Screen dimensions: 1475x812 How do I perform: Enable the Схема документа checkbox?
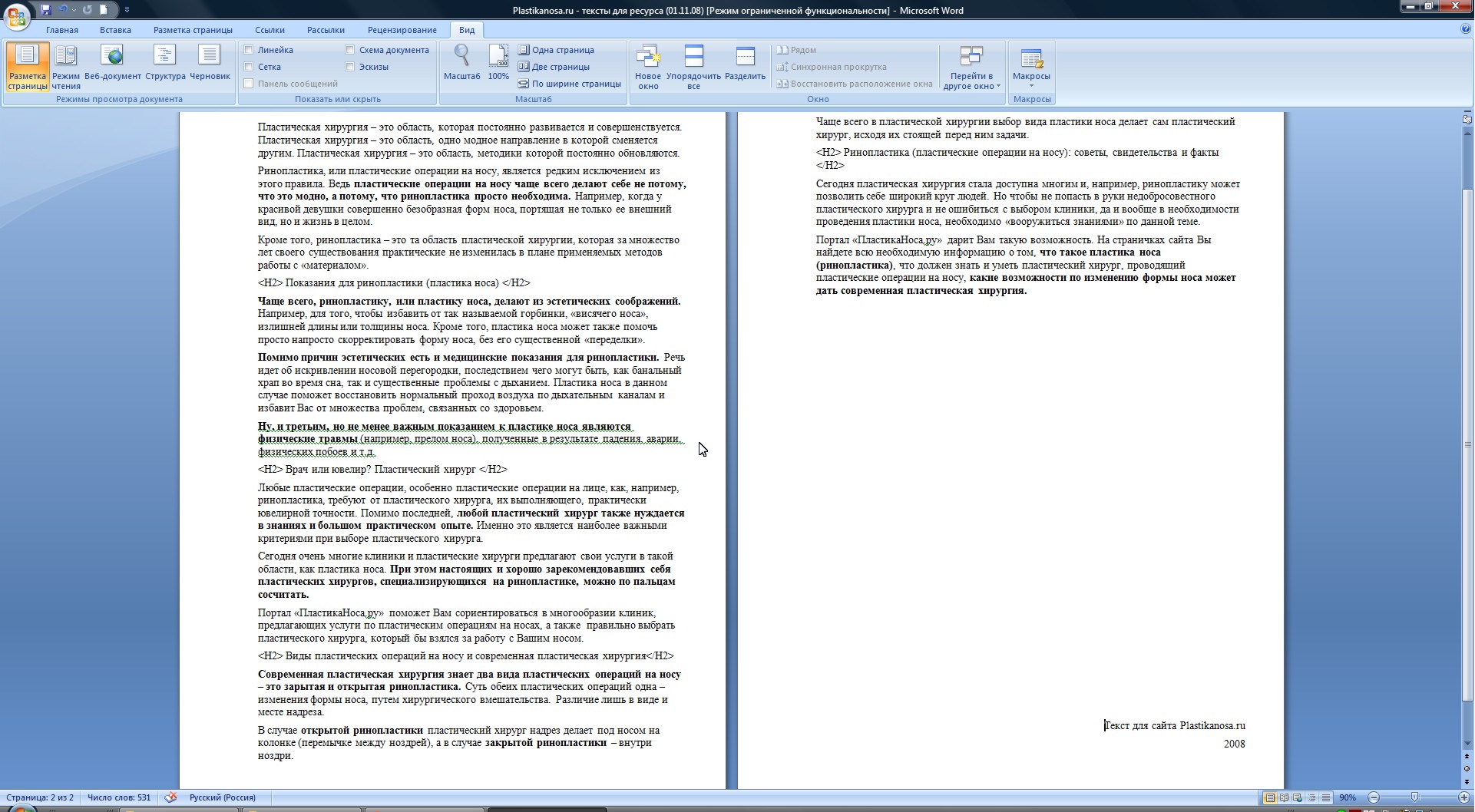point(350,50)
